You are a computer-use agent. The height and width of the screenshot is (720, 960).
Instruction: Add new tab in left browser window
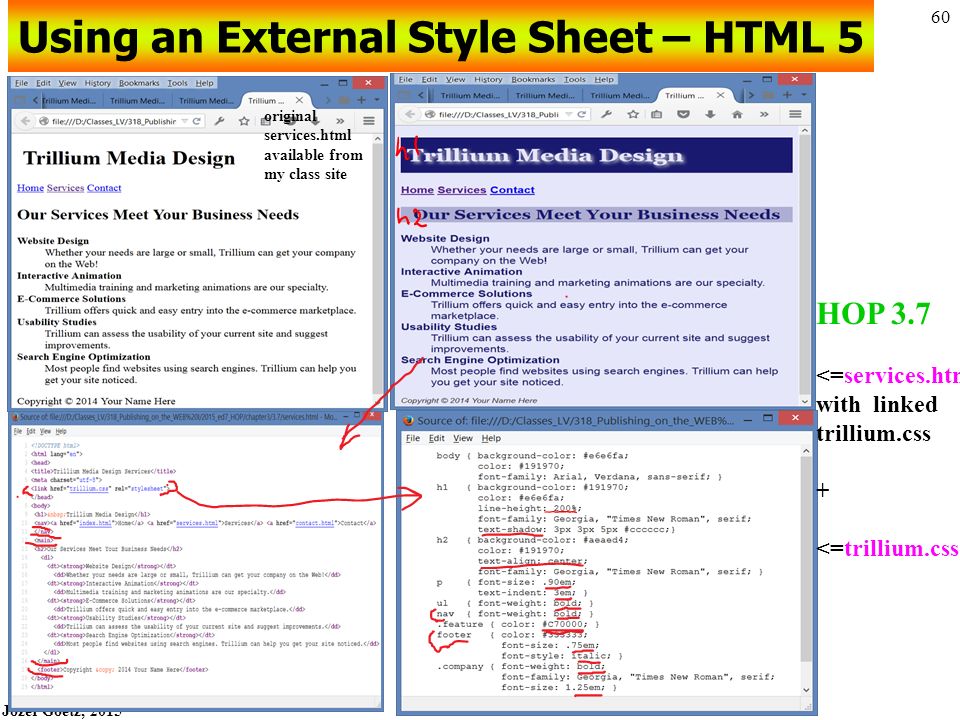361,100
